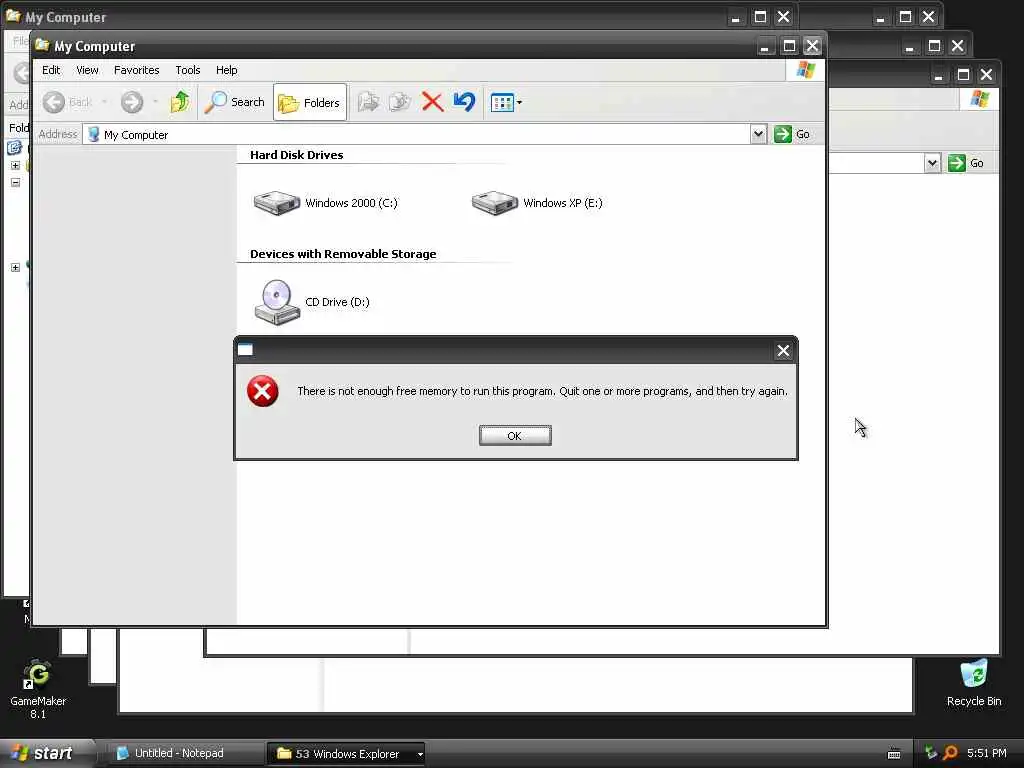
Task: Click the Go button in the background window
Action: click(x=967, y=163)
